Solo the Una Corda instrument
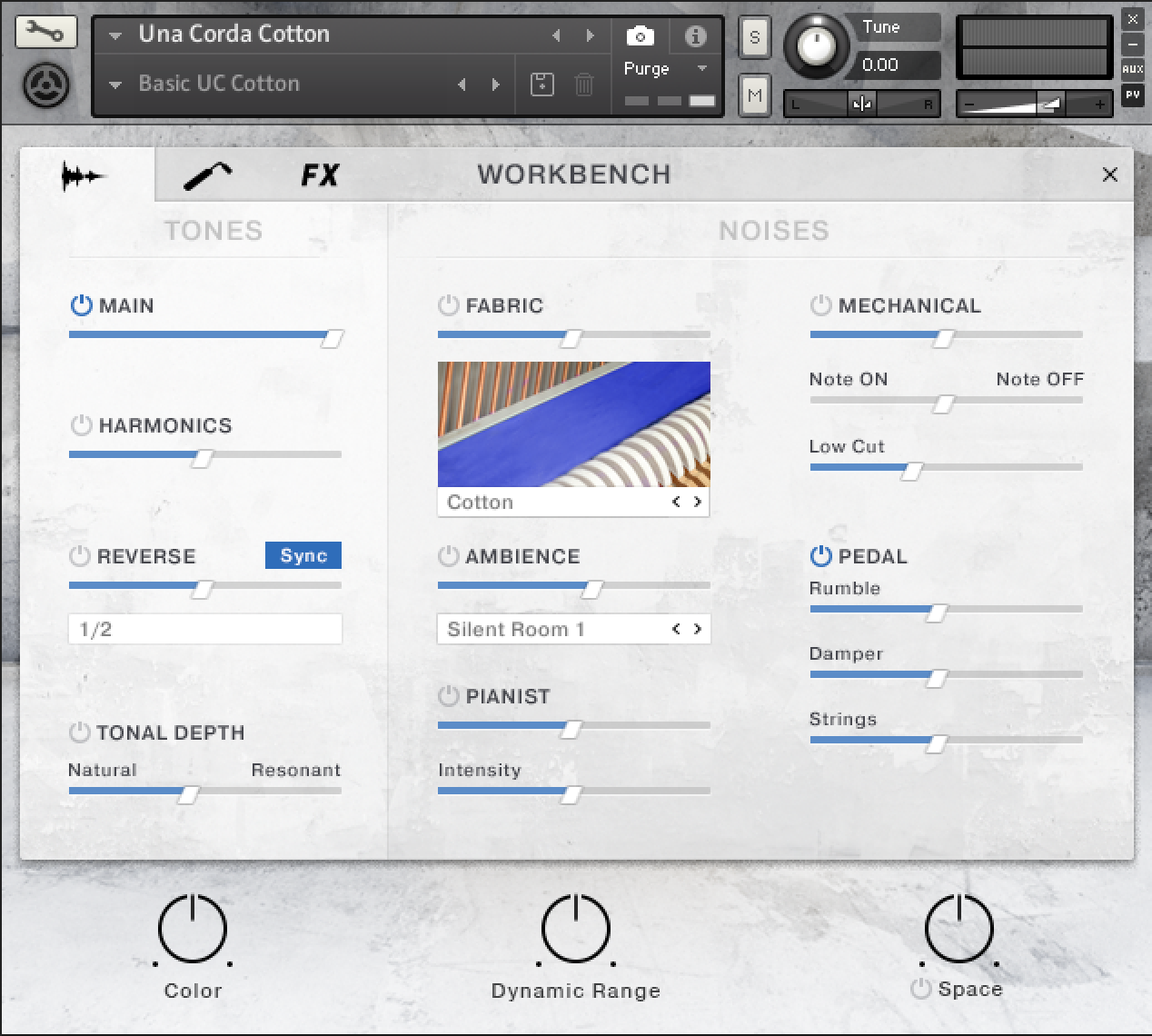The image size is (1152, 1036). click(754, 37)
